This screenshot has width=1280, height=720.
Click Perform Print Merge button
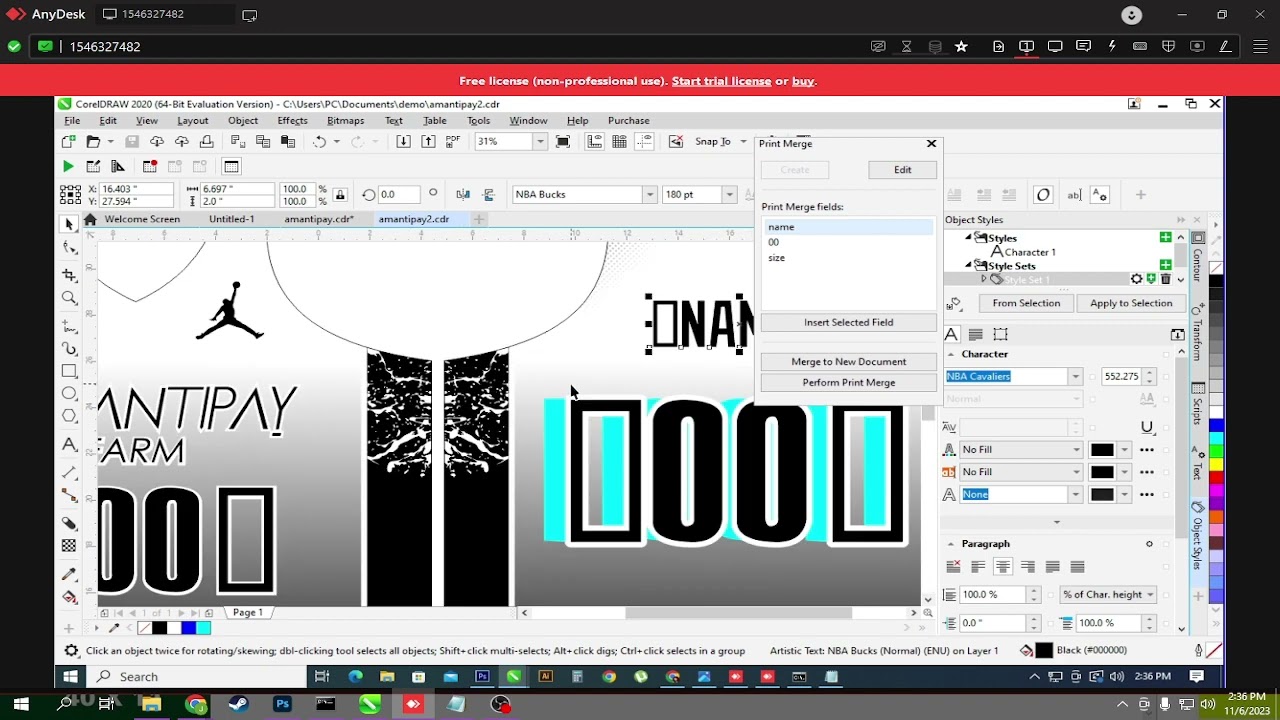coord(848,383)
